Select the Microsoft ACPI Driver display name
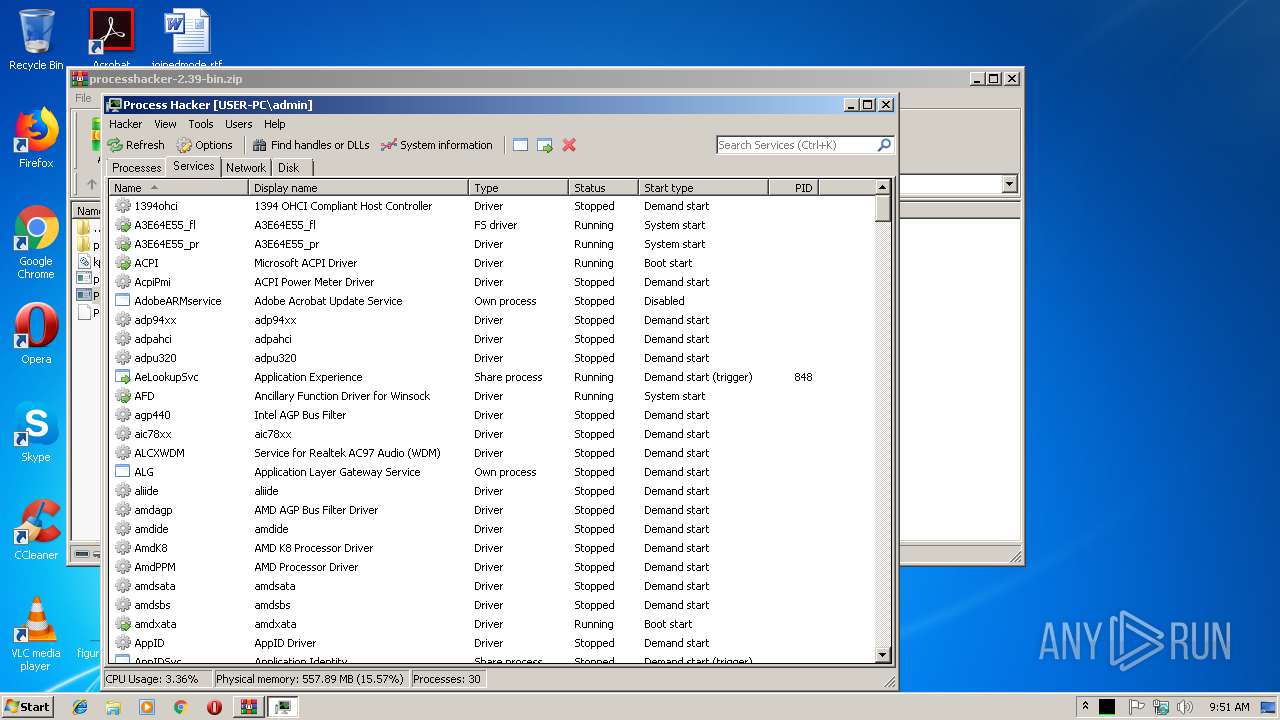 click(x=305, y=263)
